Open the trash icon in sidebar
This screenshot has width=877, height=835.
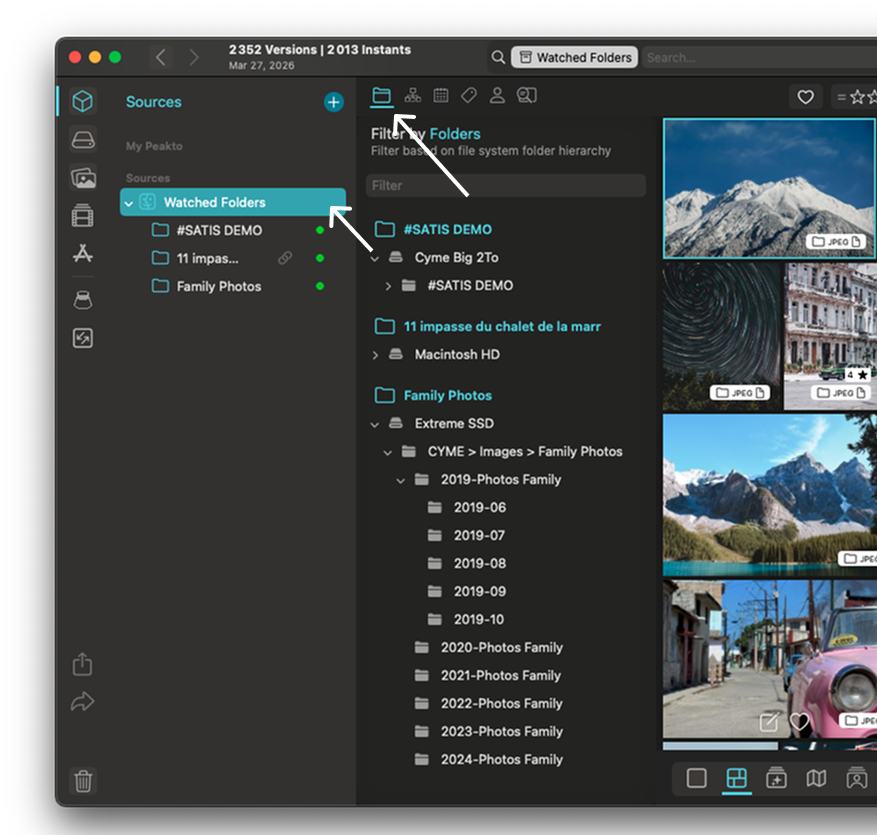[x=83, y=781]
